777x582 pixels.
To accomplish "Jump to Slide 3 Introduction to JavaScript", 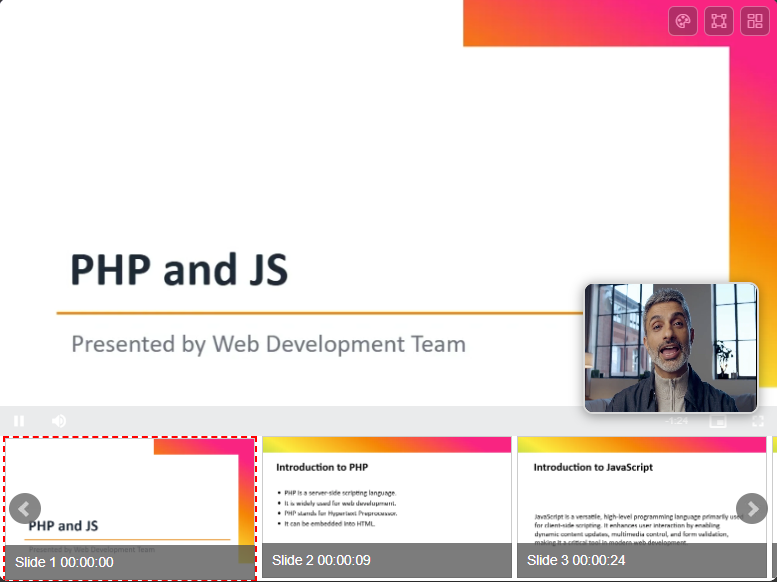I will pos(642,507).
